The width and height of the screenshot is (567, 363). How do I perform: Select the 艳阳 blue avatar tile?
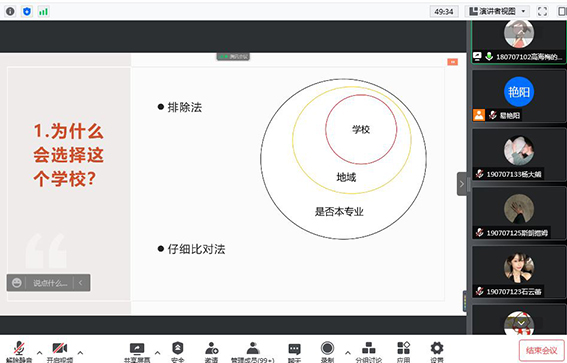click(x=519, y=96)
